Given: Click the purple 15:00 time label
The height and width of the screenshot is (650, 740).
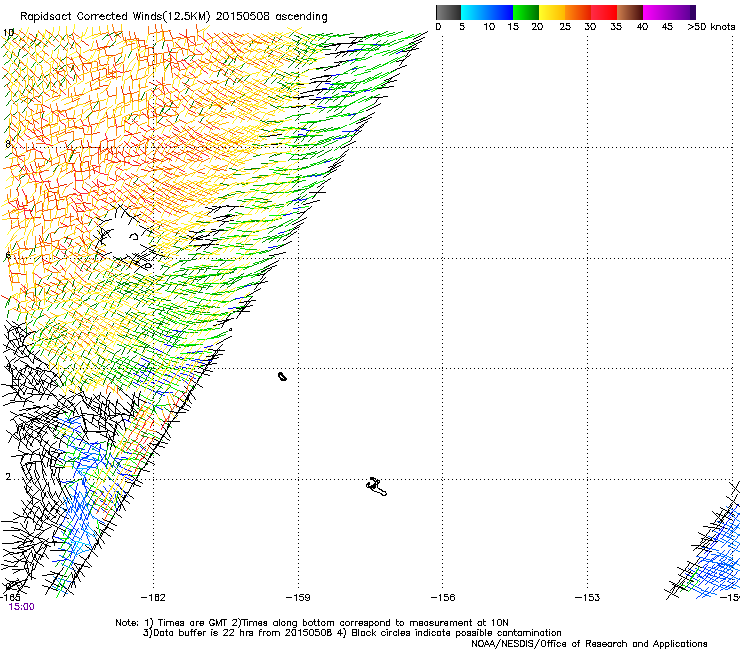Looking at the screenshot, I should 21,607.
